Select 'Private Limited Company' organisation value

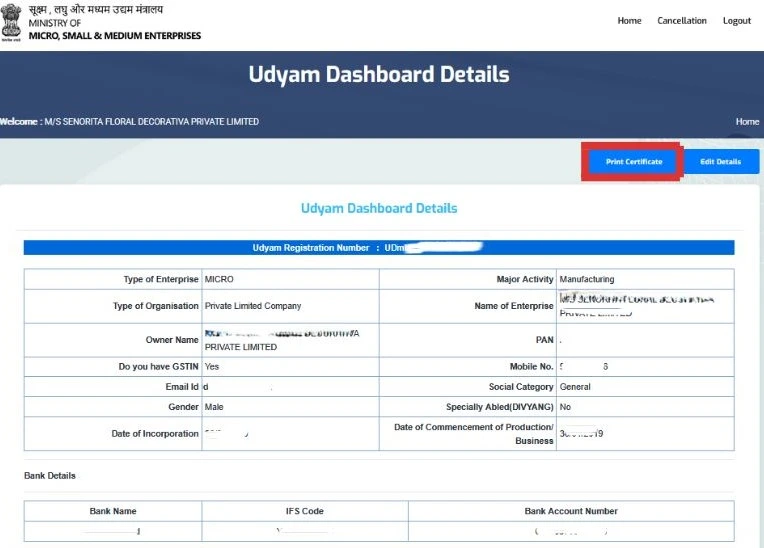point(253,306)
